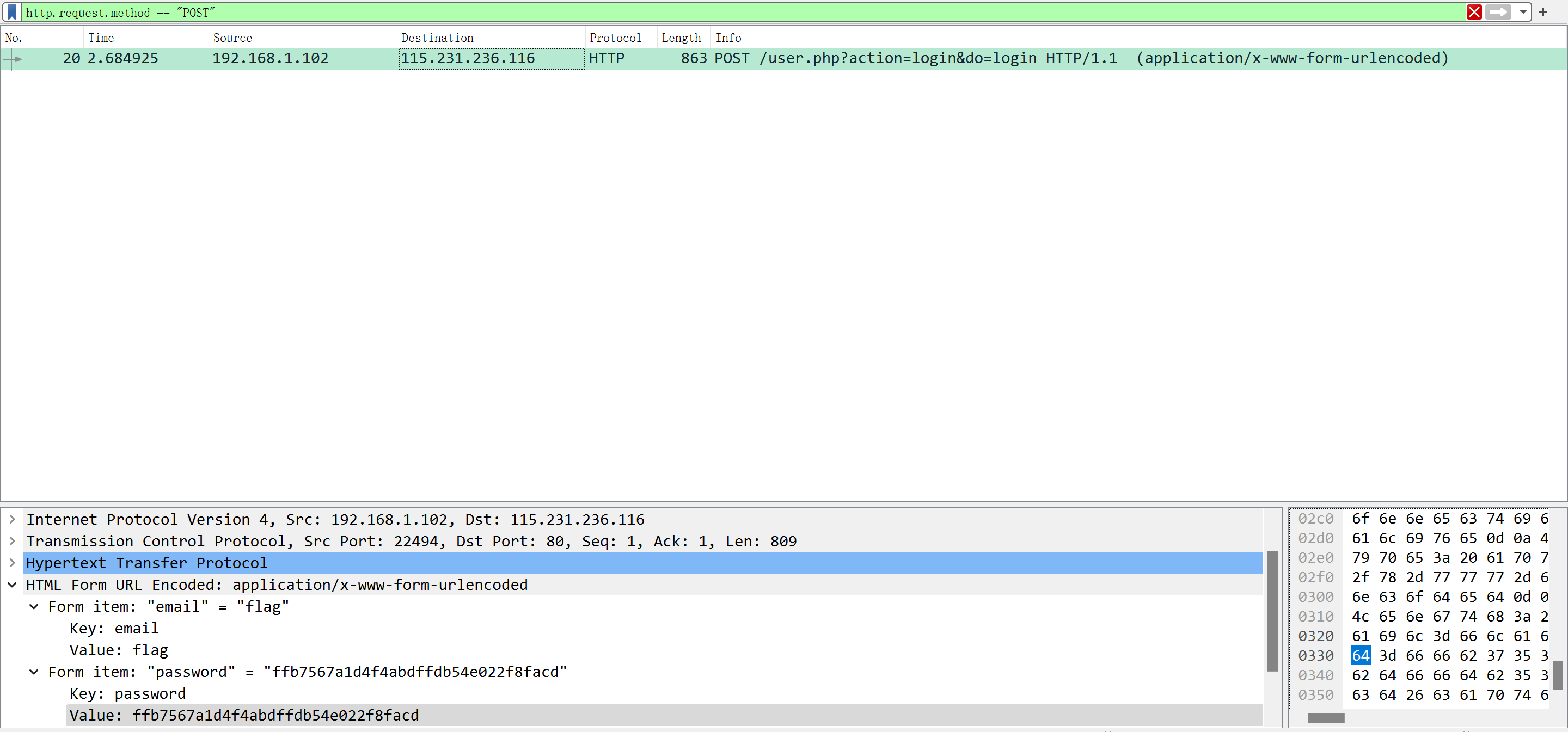
Task: Sort by the Info column header
Action: tap(1138, 38)
